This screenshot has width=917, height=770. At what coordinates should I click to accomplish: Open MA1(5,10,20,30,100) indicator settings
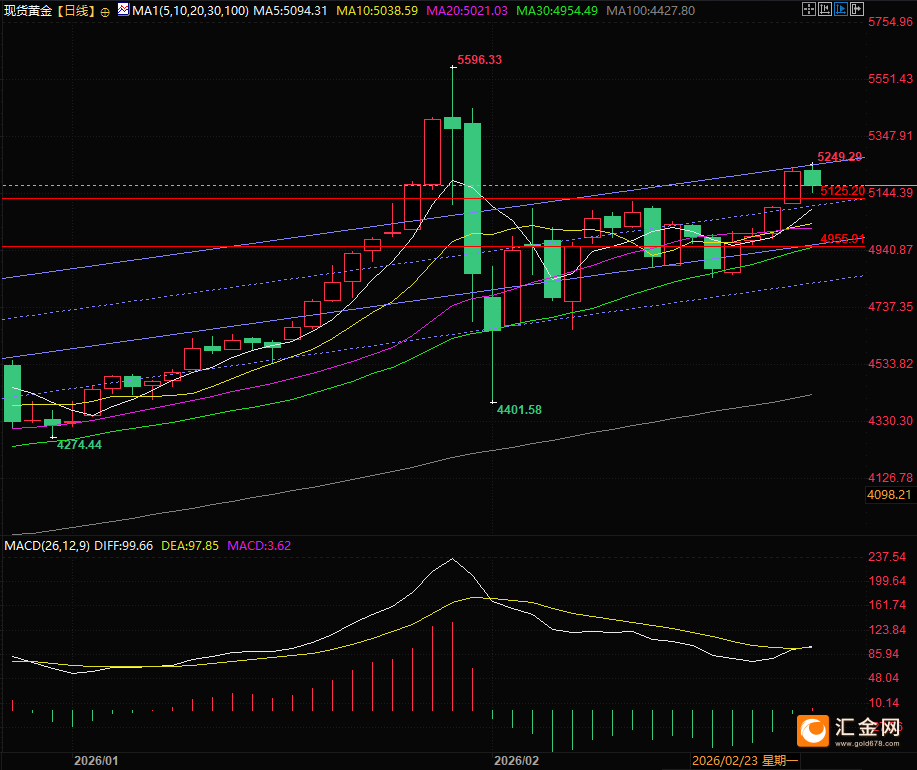click(191, 11)
